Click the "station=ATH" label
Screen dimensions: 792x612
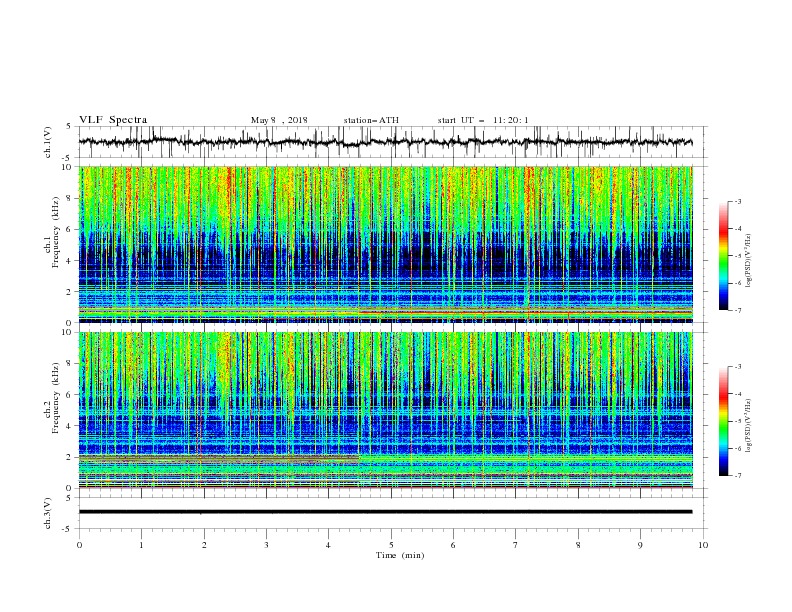point(371,120)
